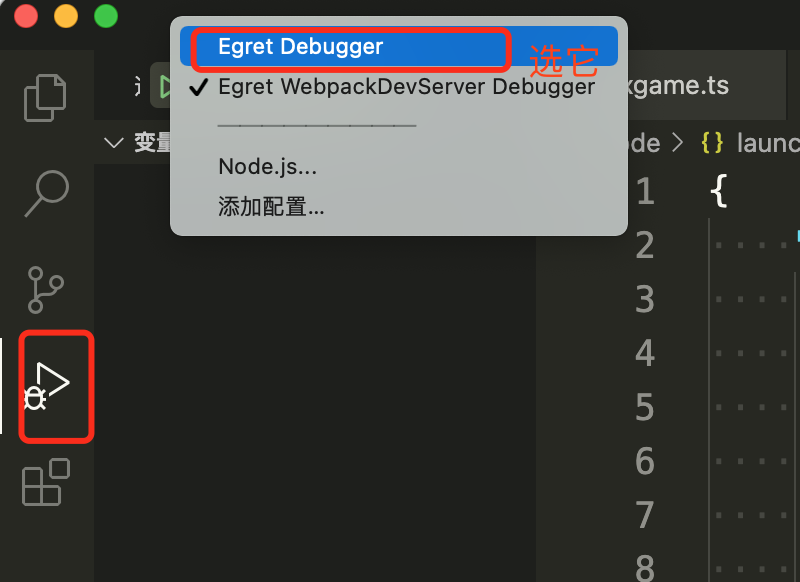Viewport: 800px width, 582px height.
Task: Open the Source Control branch icon
Action: 45,289
